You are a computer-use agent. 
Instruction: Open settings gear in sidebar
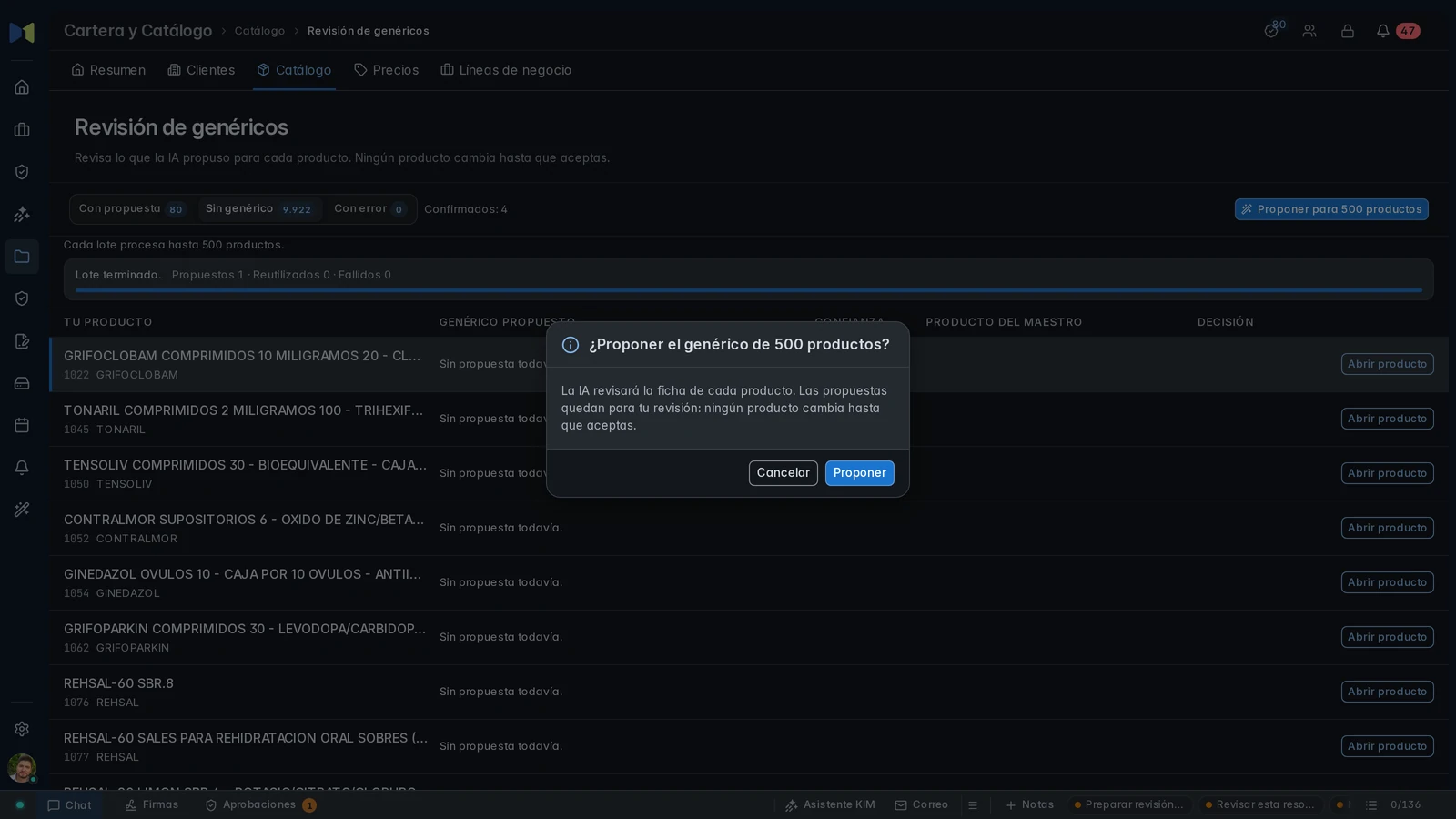coord(22,729)
